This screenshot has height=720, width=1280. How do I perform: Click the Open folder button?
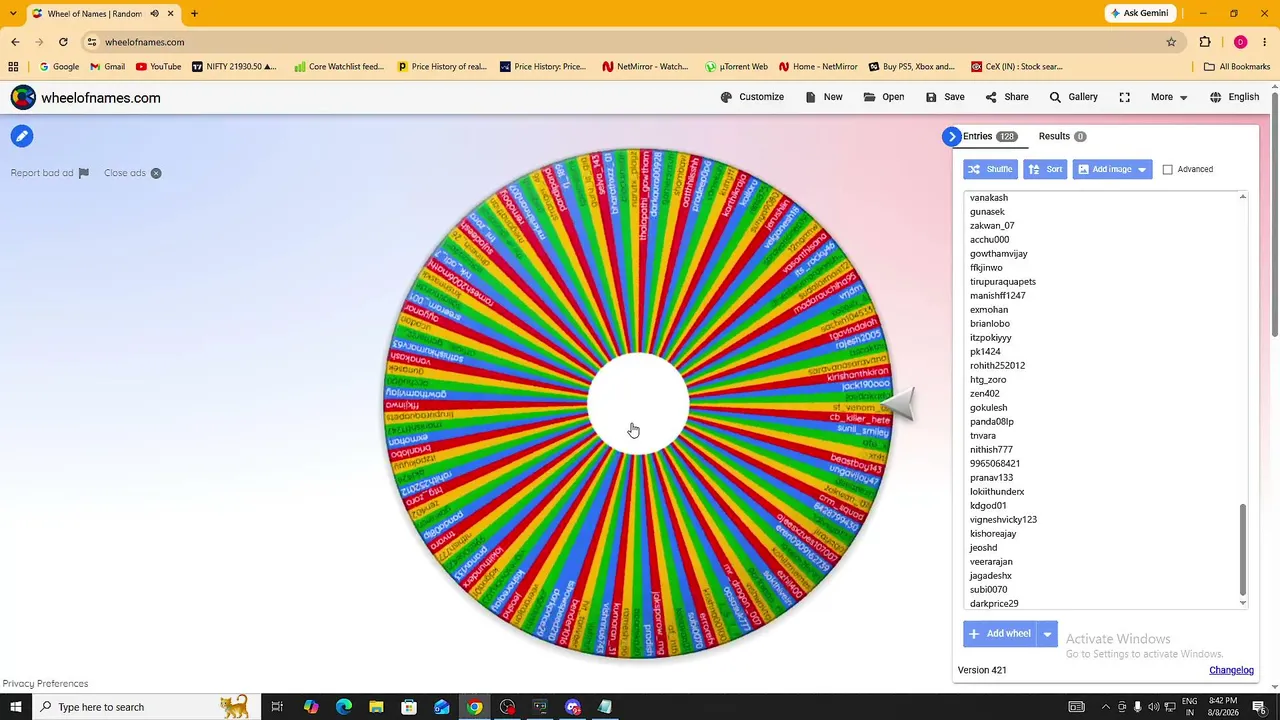click(x=884, y=97)
